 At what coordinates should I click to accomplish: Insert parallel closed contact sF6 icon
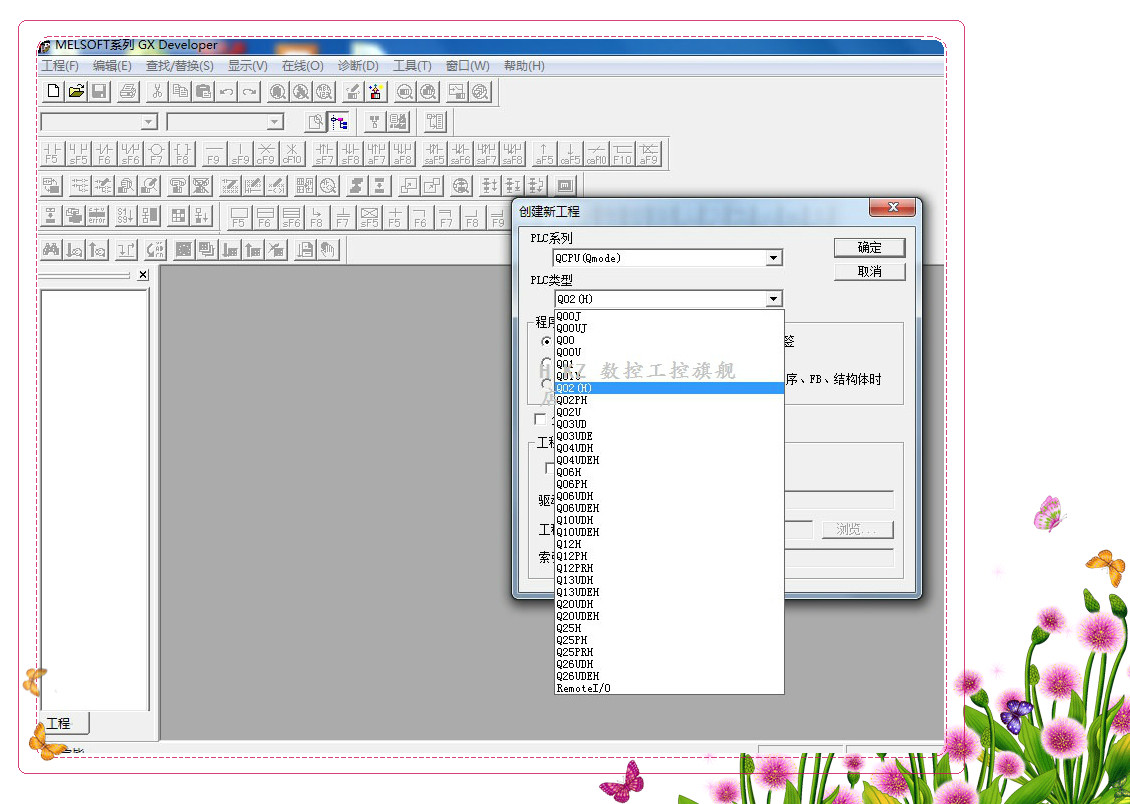pos(130,153)
